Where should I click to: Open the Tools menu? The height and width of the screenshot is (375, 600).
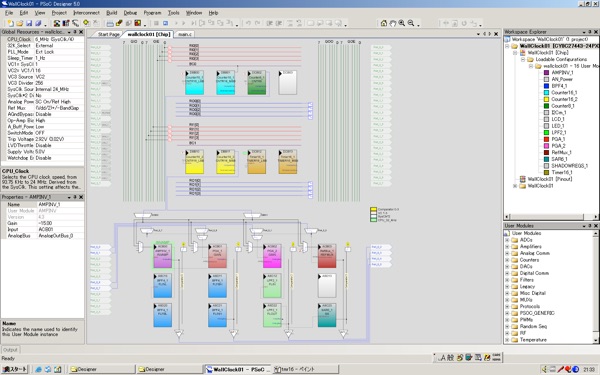coord(173,13)
